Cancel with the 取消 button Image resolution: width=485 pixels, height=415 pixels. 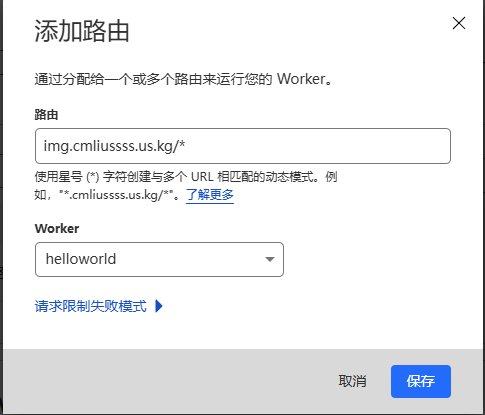pyautogui.click(x=352, y=381)
